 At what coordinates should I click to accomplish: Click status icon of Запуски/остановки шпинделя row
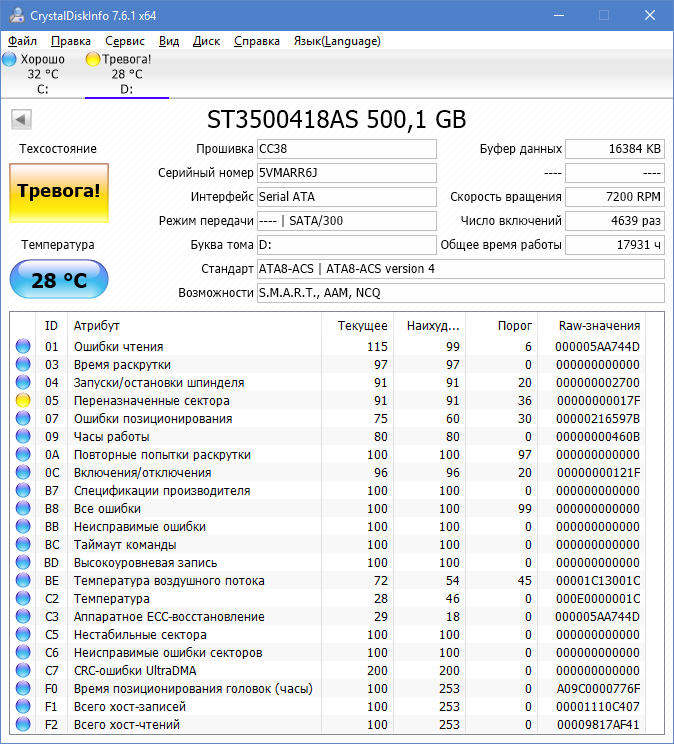coord(23,382)
